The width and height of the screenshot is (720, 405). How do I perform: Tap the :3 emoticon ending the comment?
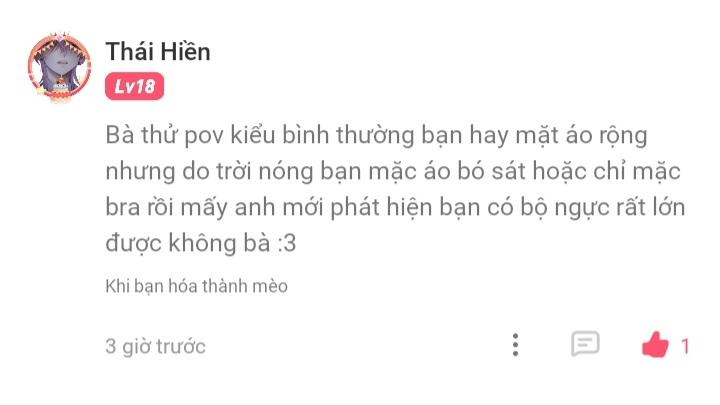point(287,243)
